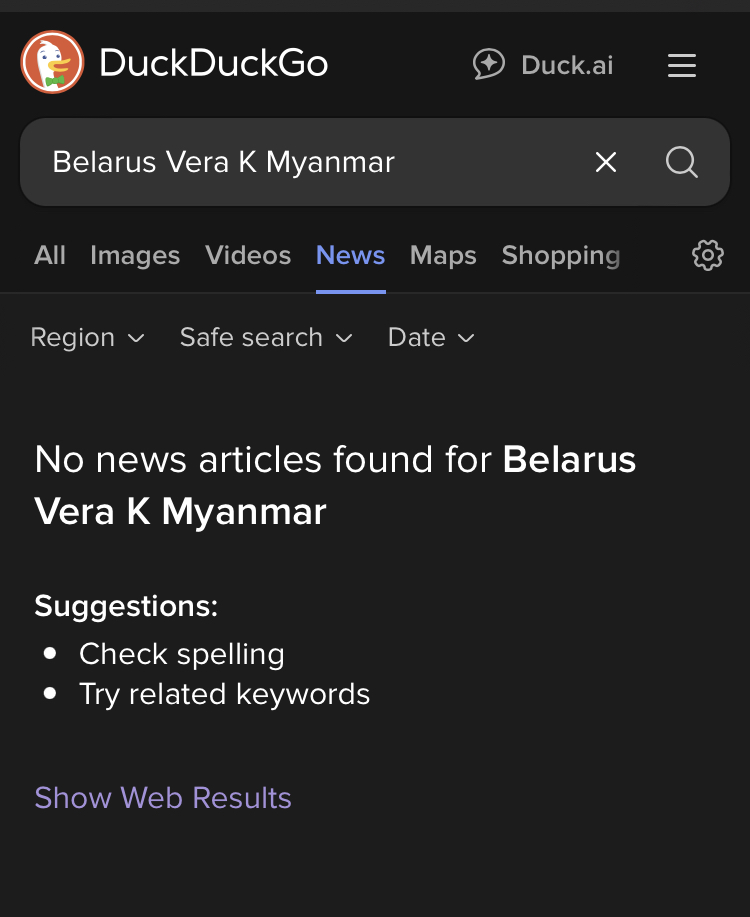Open the Date filter dropdown
Viewport: 750px width, 917px height.
coord(431,337)
